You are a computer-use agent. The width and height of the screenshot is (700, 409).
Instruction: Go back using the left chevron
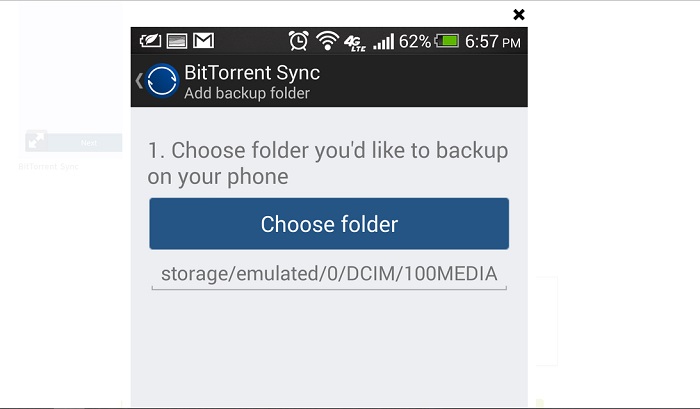coord(138,81)
